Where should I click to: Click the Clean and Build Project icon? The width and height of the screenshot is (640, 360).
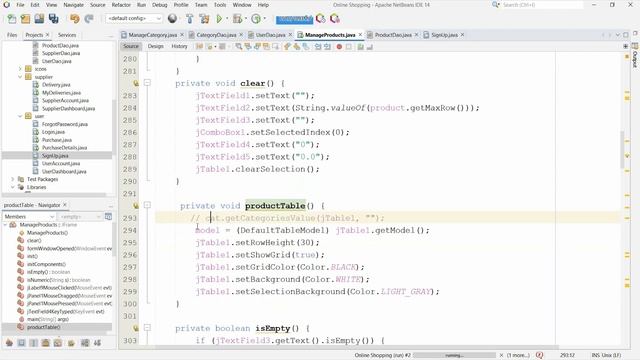point(204,19)
